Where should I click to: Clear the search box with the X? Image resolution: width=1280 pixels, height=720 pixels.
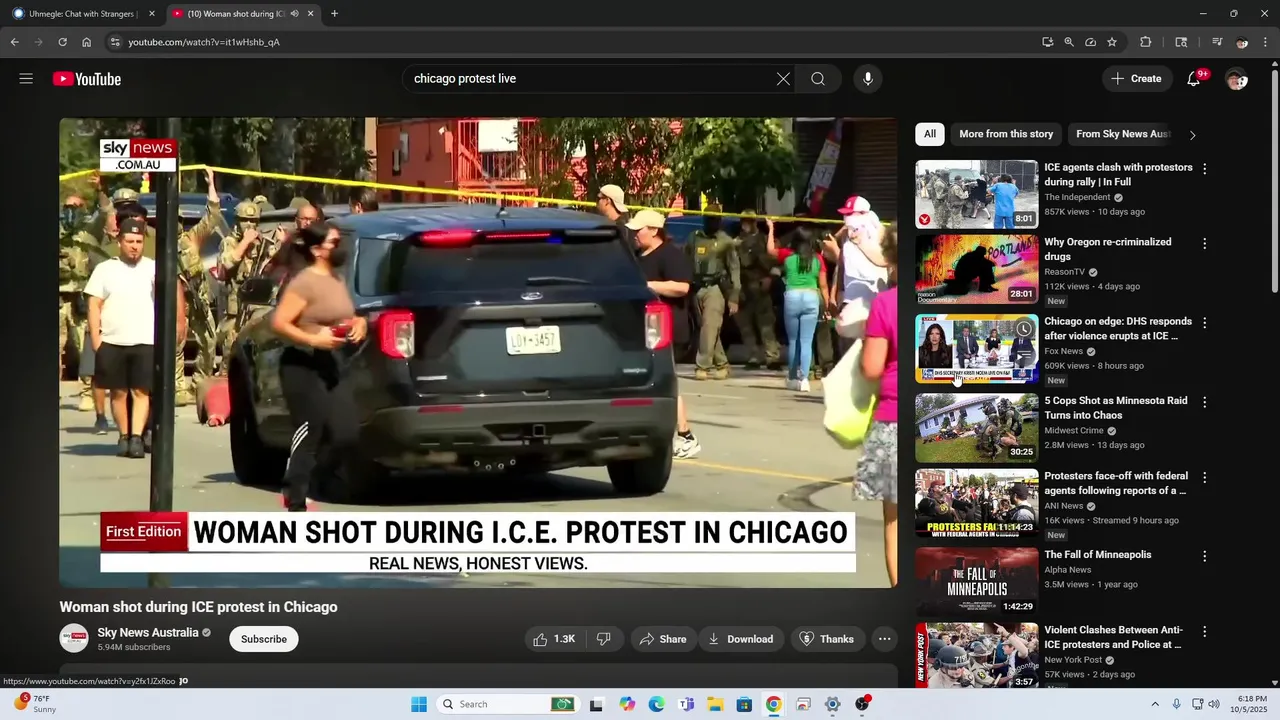pyautogui.click(x=783, y=79)
